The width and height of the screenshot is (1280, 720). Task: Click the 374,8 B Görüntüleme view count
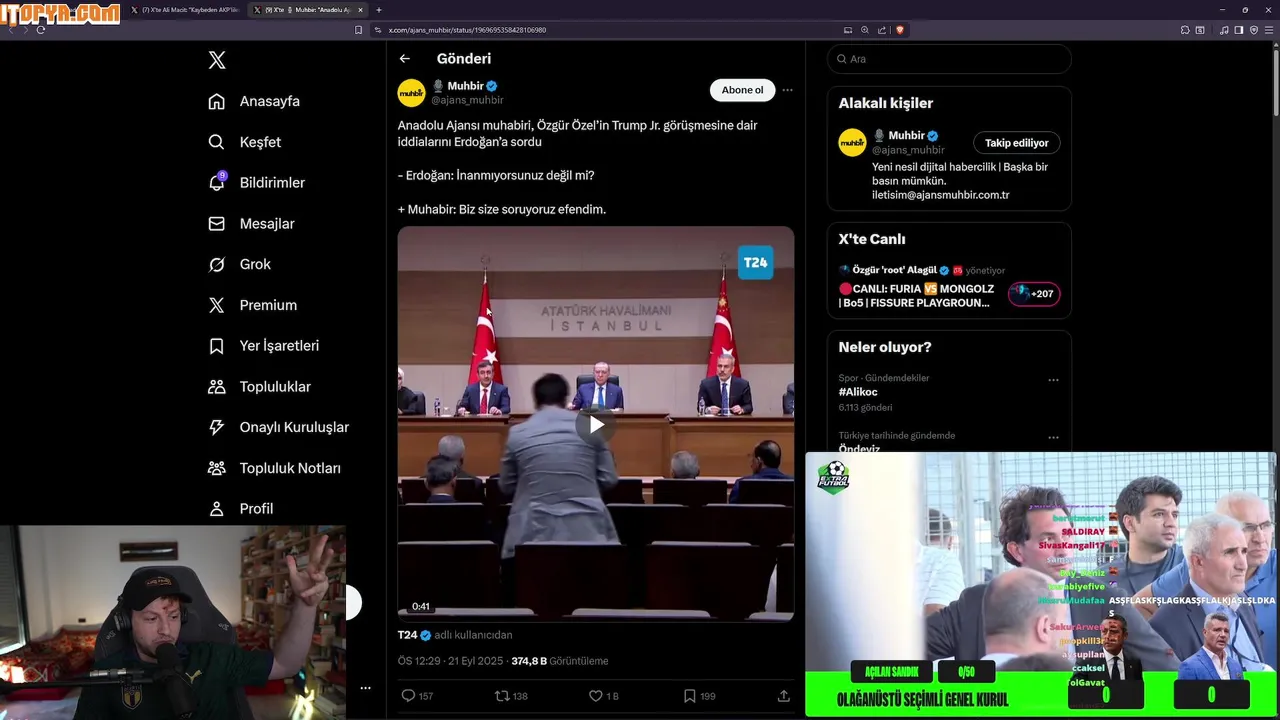click(559, 661)
